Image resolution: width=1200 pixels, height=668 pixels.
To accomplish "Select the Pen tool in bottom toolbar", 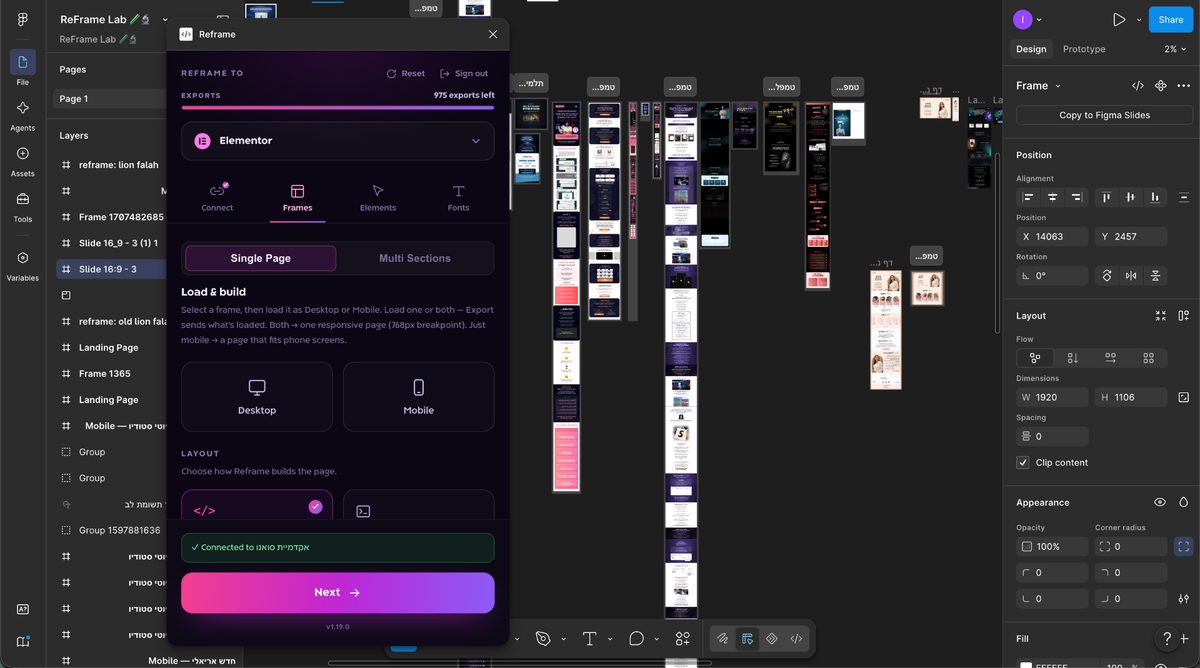I will (x=543, y=638).
